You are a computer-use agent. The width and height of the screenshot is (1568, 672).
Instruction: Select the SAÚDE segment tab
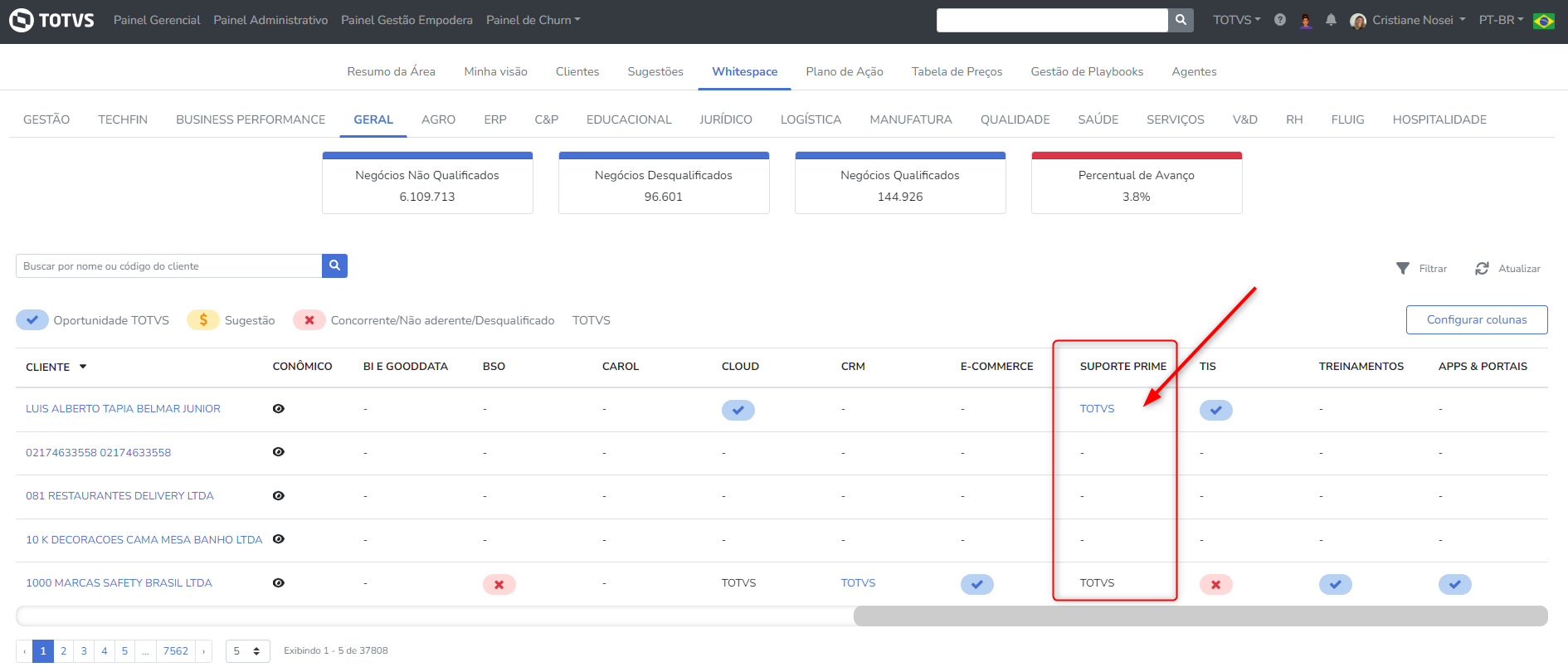tap(1098, 119)
